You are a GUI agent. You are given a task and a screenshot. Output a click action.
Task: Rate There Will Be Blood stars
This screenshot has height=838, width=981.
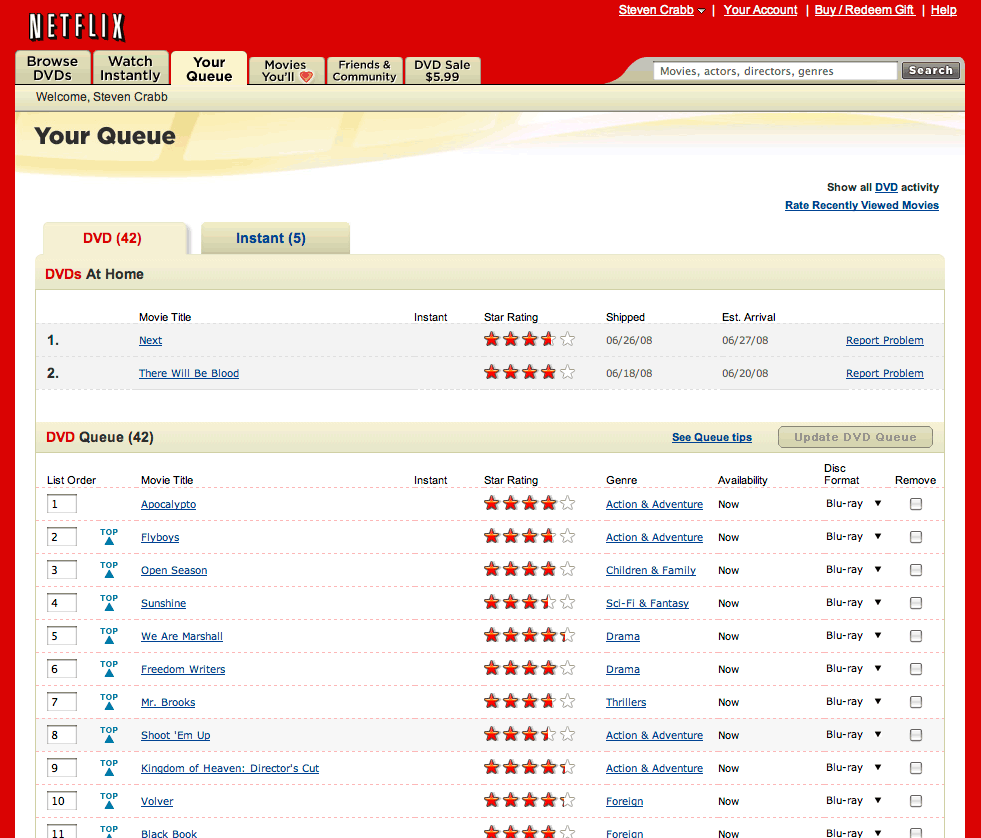click(x=529, y=372)
